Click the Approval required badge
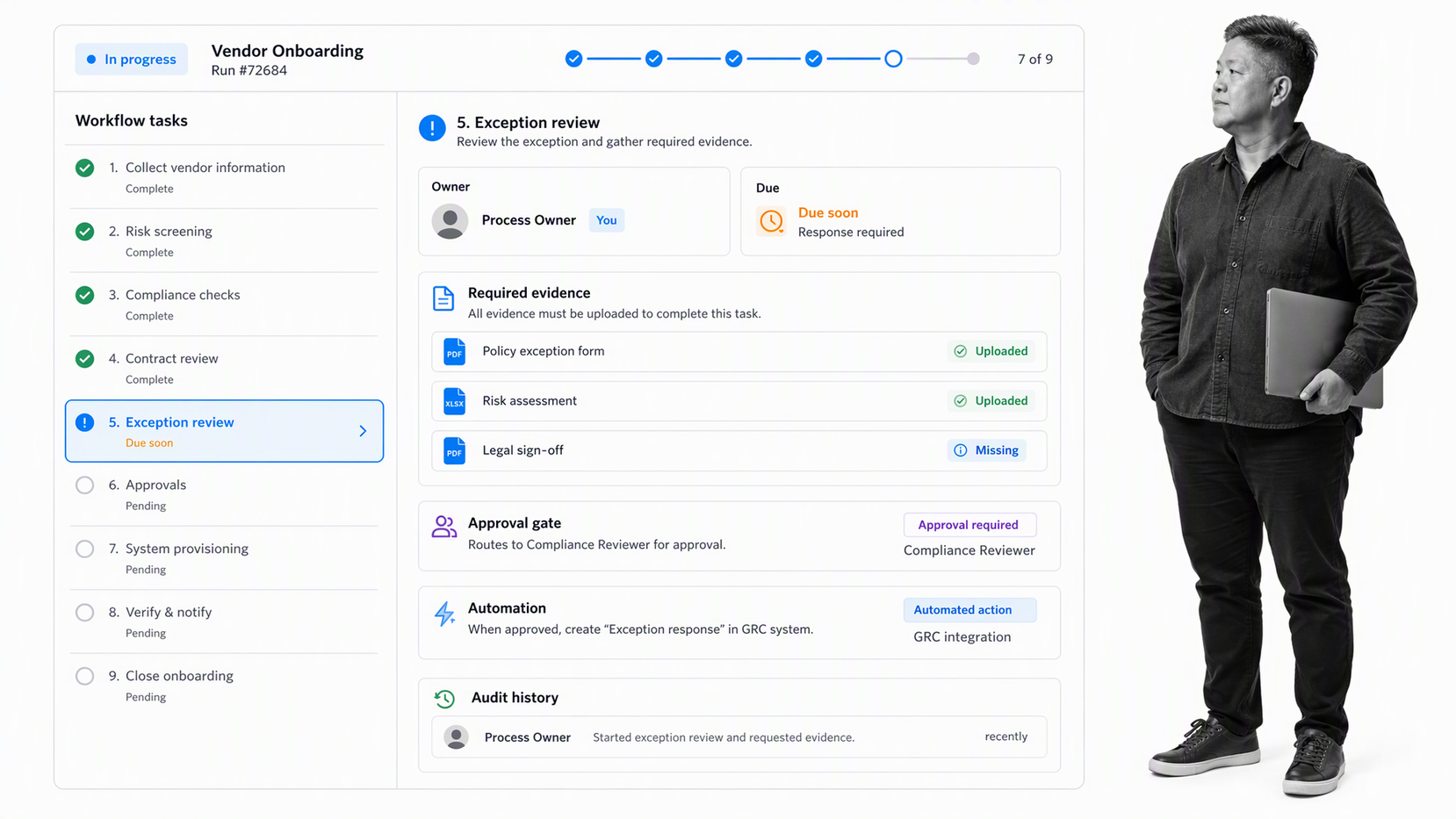 (969, 525)
